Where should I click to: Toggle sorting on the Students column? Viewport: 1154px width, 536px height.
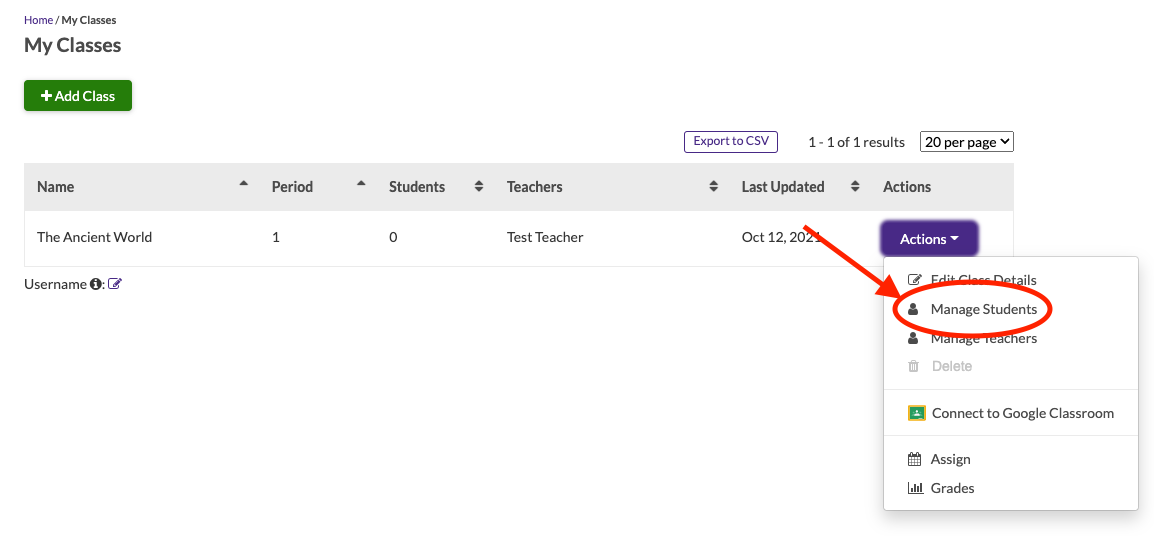tap(479, 187)
